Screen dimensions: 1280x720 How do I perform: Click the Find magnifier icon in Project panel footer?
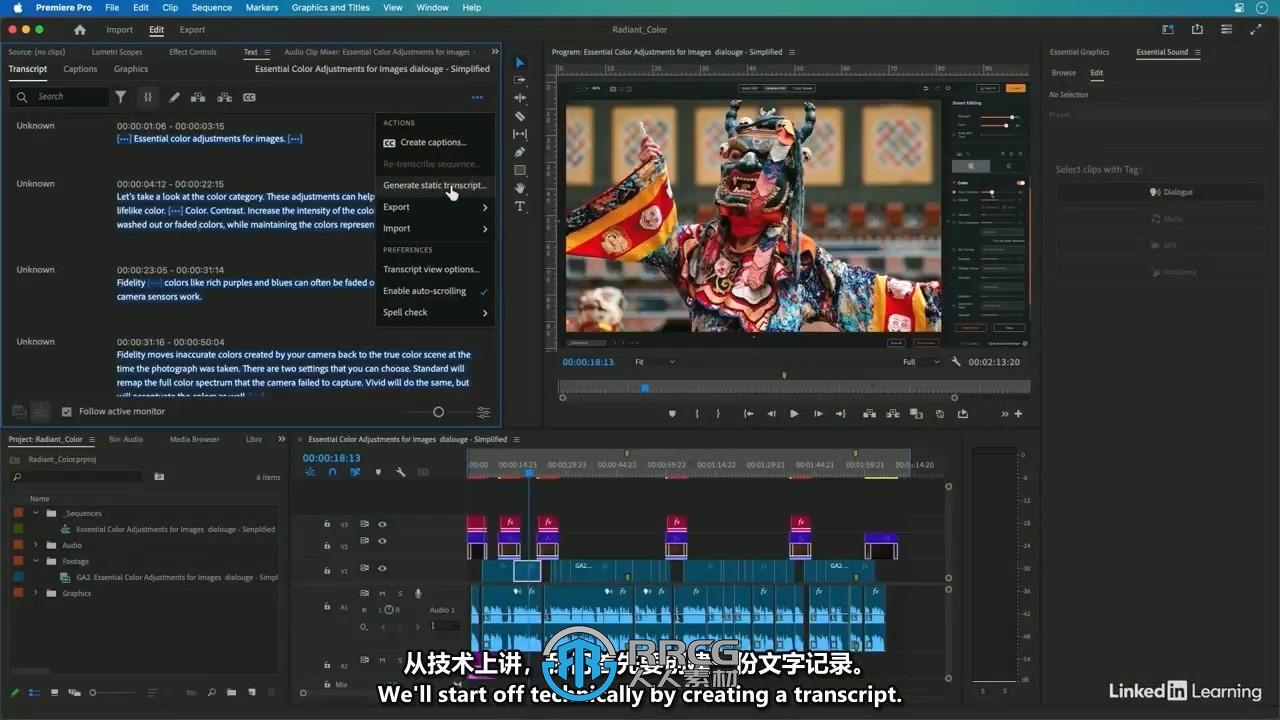point(211,692)
